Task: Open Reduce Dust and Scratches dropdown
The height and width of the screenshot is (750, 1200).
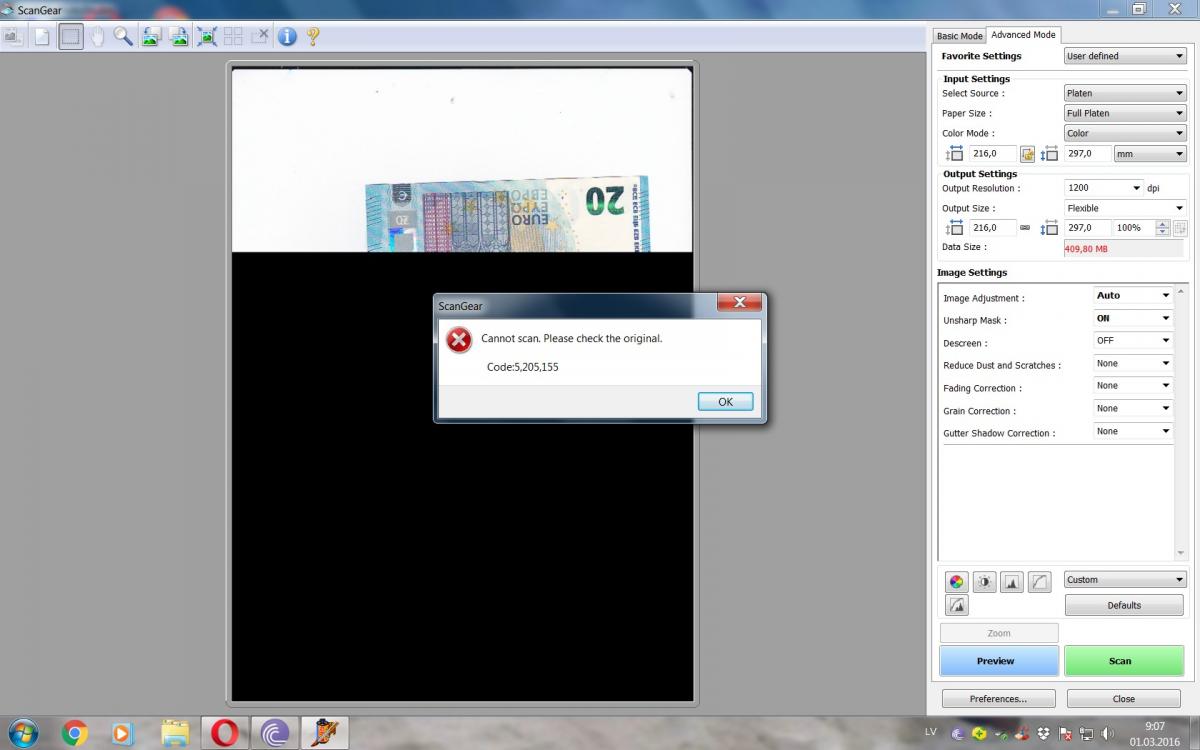Action: pyautogui.click(x=1133, y=363)
